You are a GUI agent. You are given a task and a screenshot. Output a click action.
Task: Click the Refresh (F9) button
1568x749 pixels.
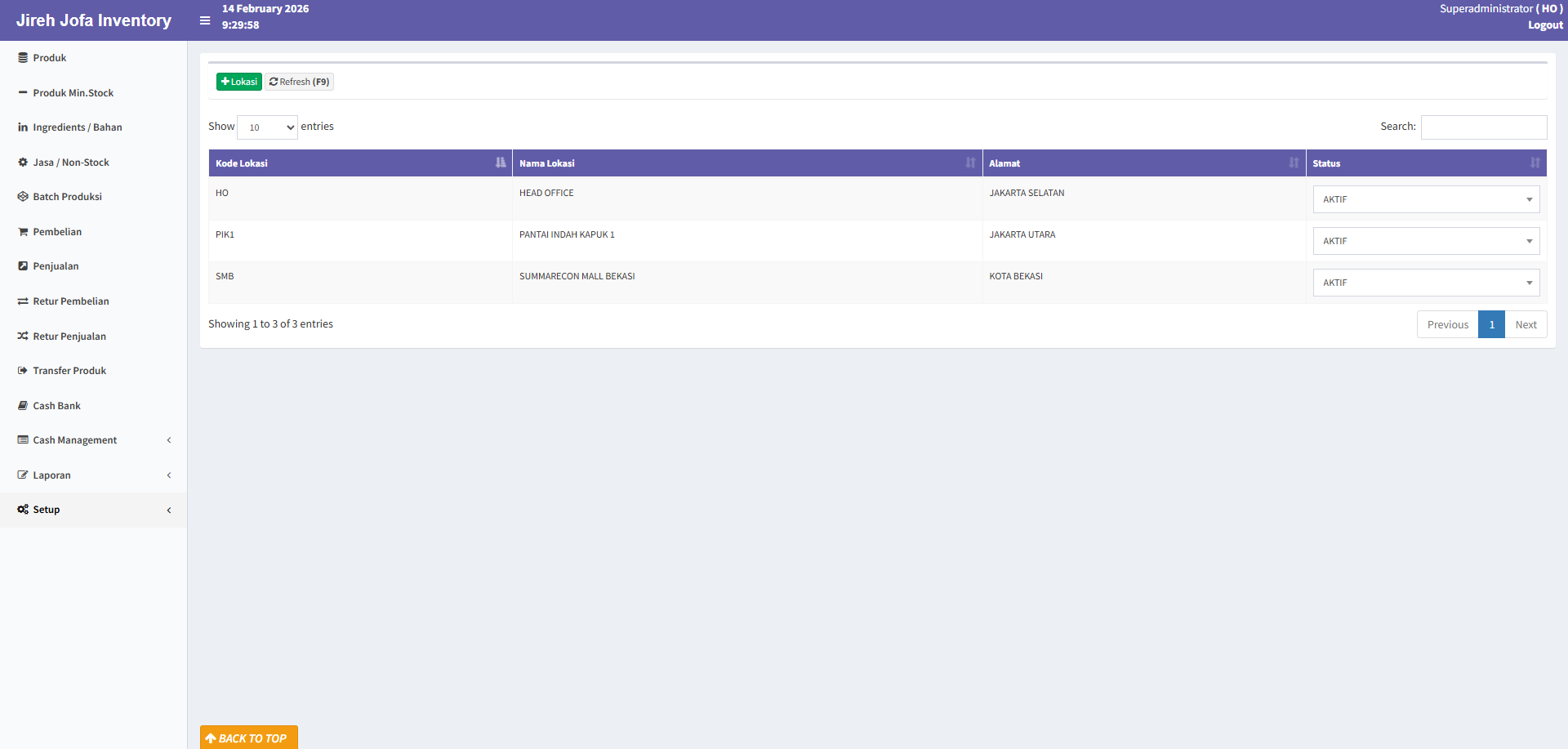point(299,82)
